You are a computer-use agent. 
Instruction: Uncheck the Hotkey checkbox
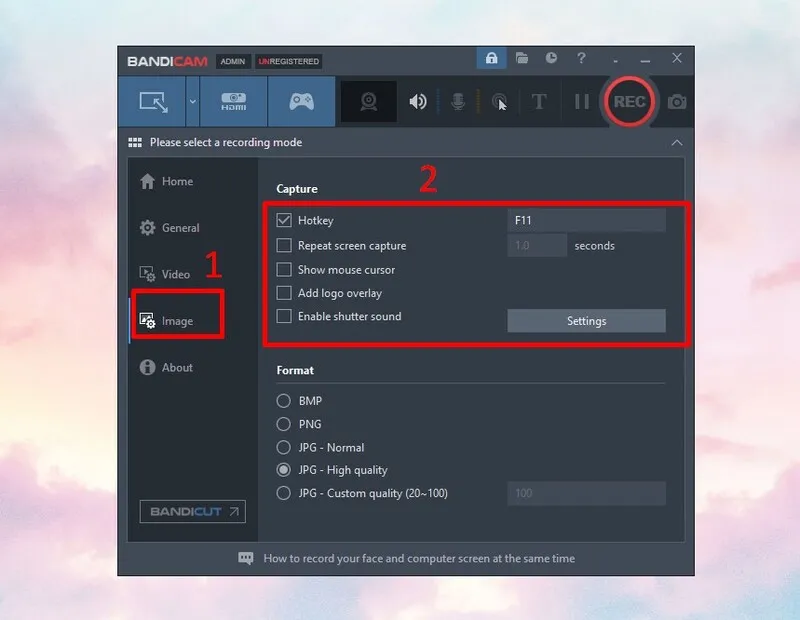[284, 220]
